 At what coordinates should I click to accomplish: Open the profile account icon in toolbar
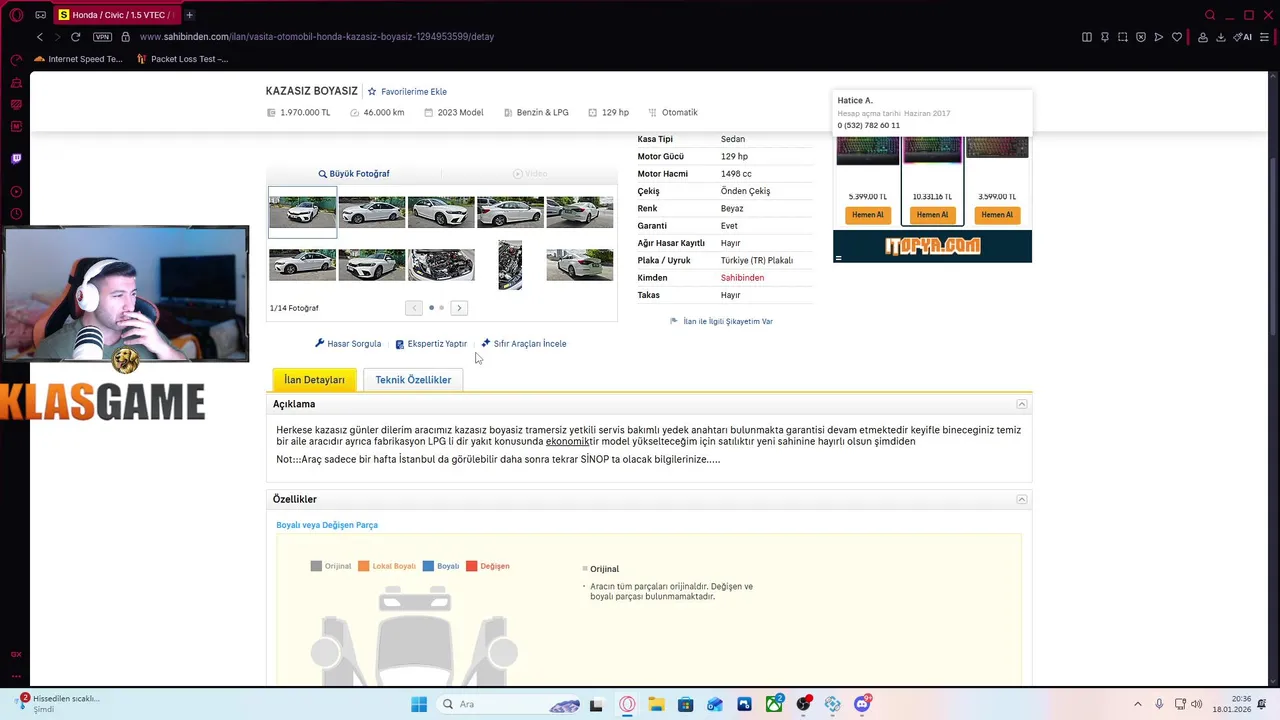click(x=1203, y=37)
